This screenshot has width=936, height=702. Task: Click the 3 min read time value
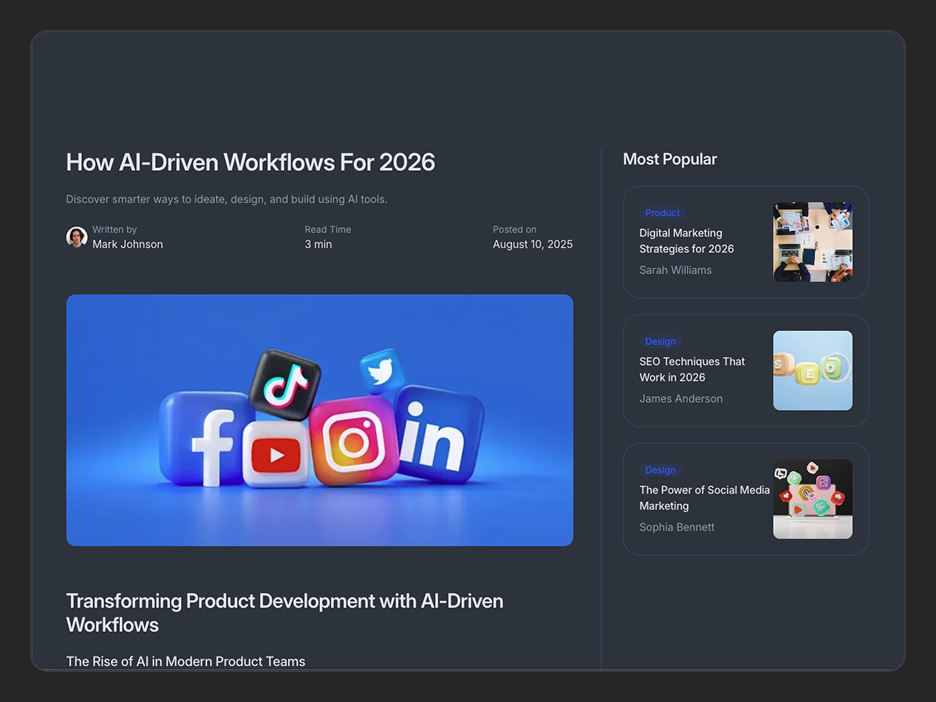pyautogui.click(x=318, y=244)
